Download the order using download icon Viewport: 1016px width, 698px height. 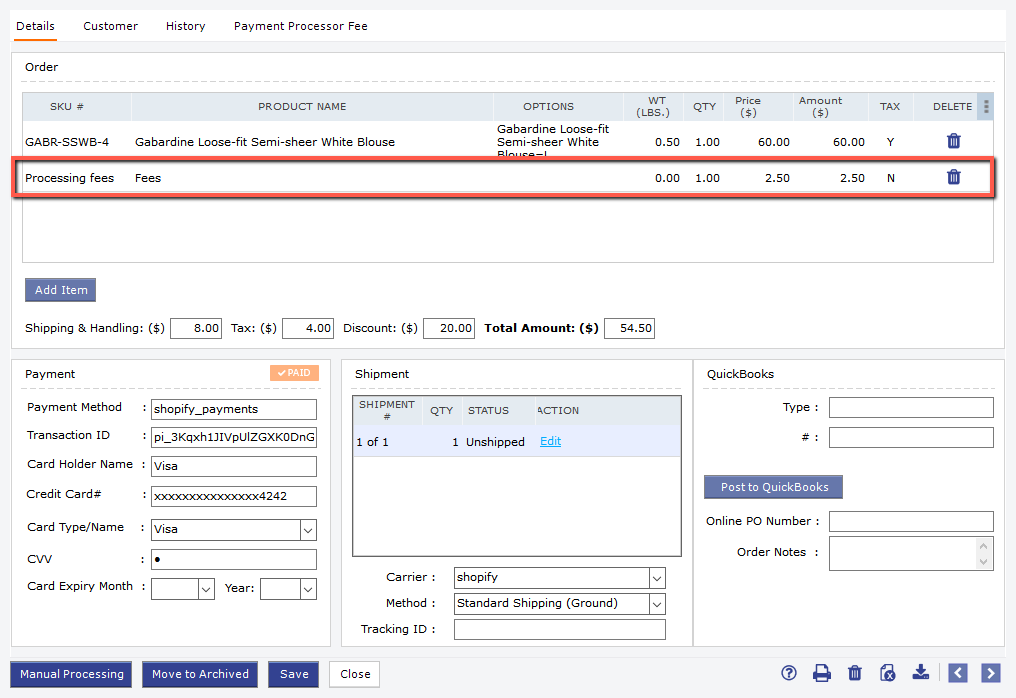point(920,673)
